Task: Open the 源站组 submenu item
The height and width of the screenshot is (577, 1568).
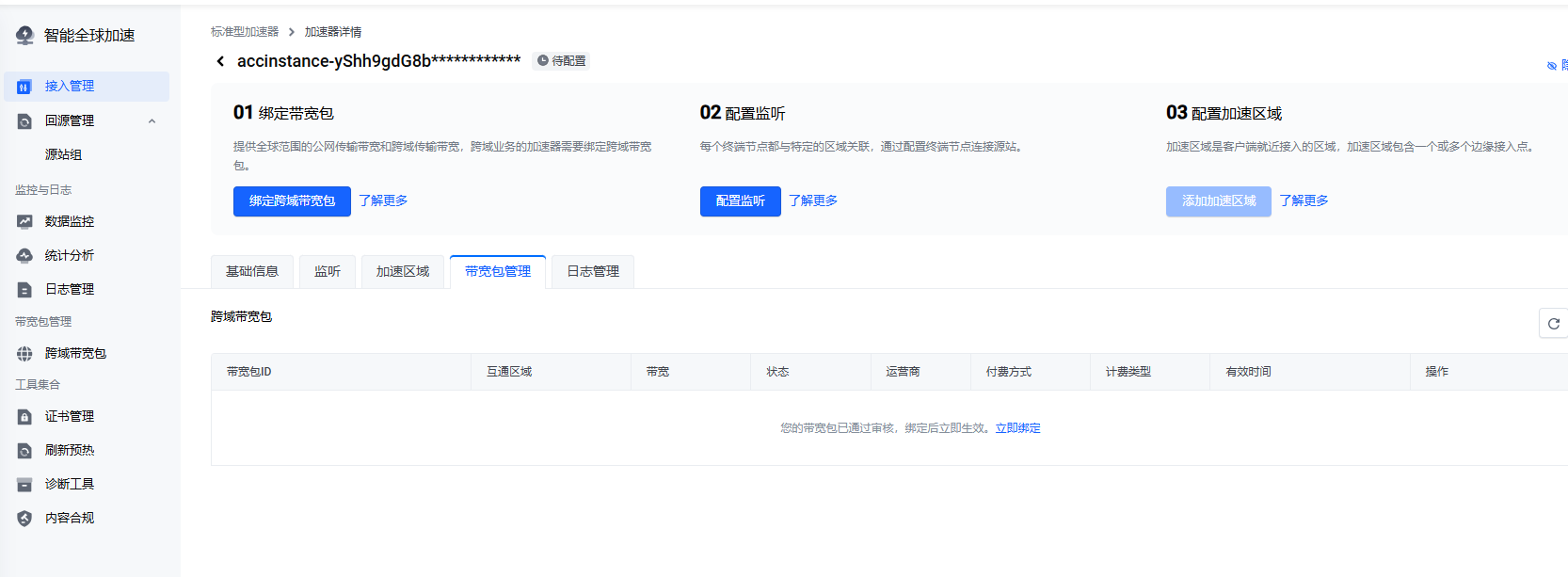Action: [x=63, y=154]
